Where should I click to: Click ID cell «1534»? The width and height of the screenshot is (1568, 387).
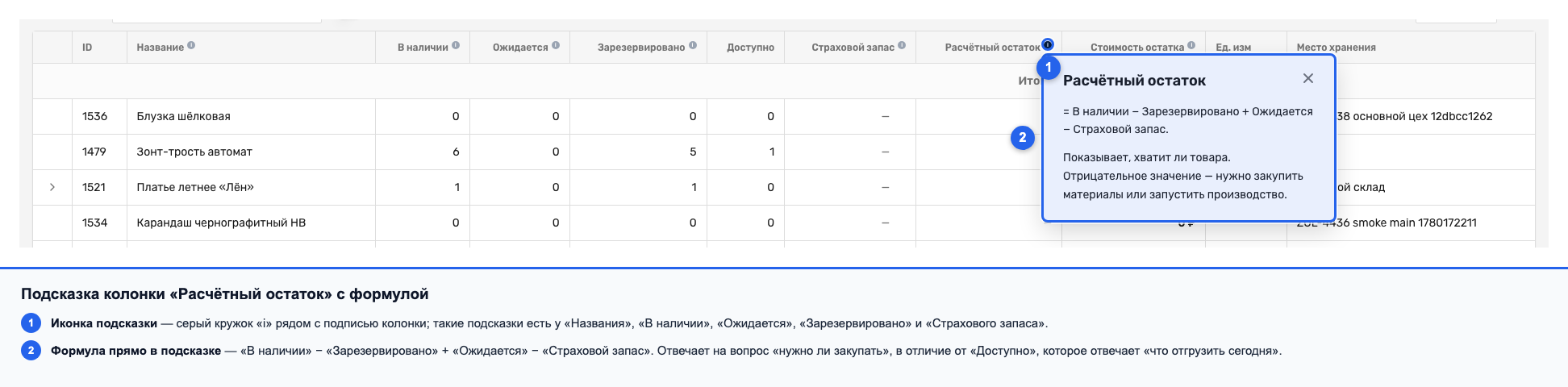(x=94, y=223)
